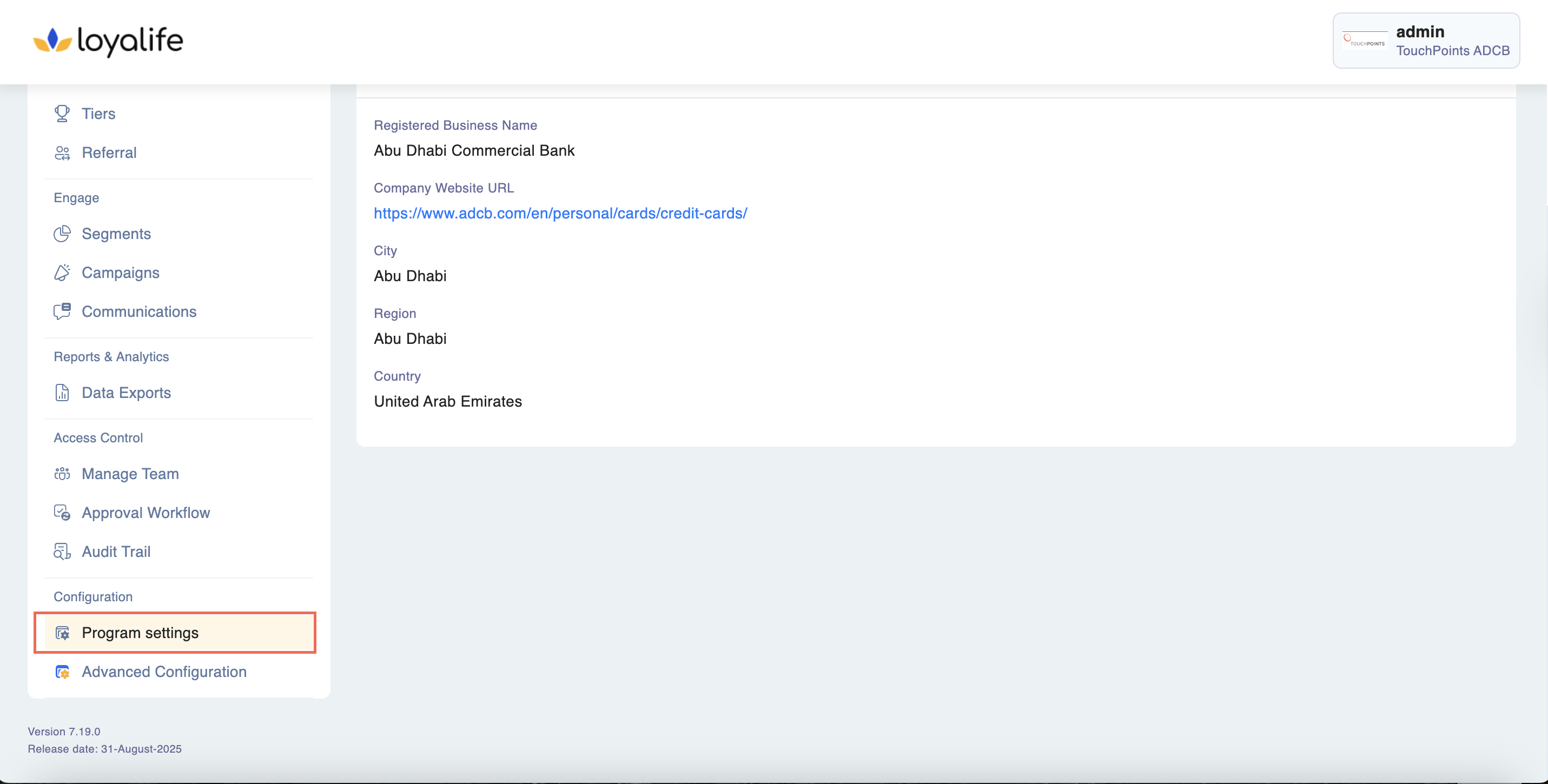Open the admin TouchPoints ADCB account menu
The image size is (1548, 784).
pyautogui.click(x=1425, y=41)
